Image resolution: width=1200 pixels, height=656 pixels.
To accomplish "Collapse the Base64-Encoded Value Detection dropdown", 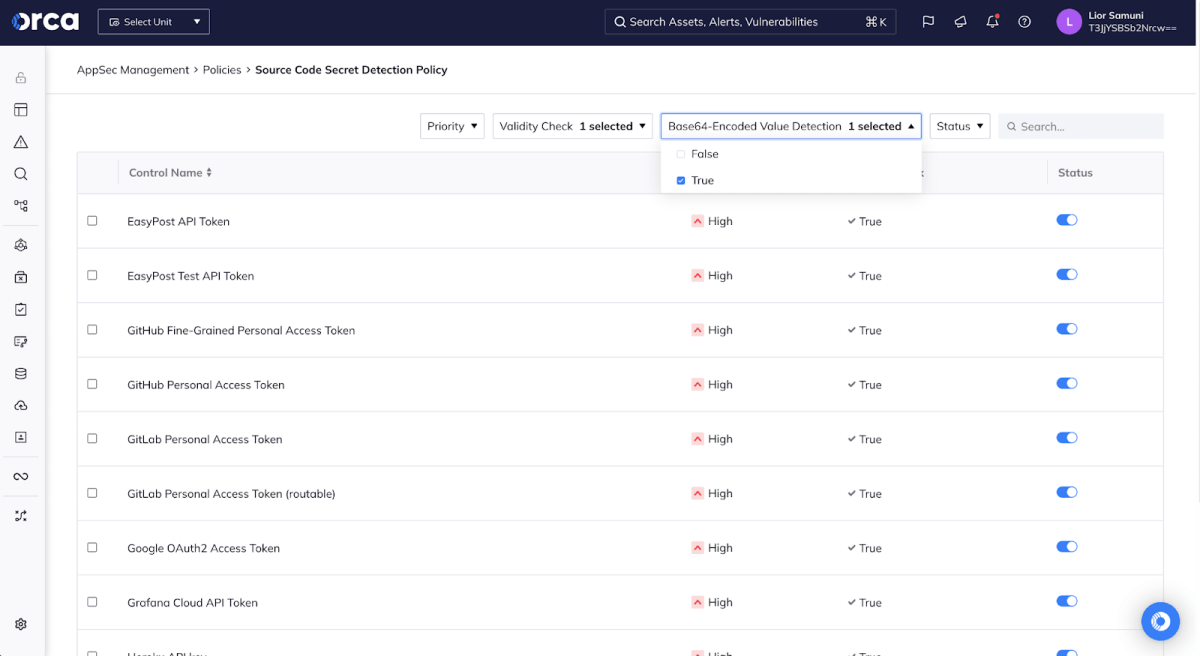I will click(791, 126).
